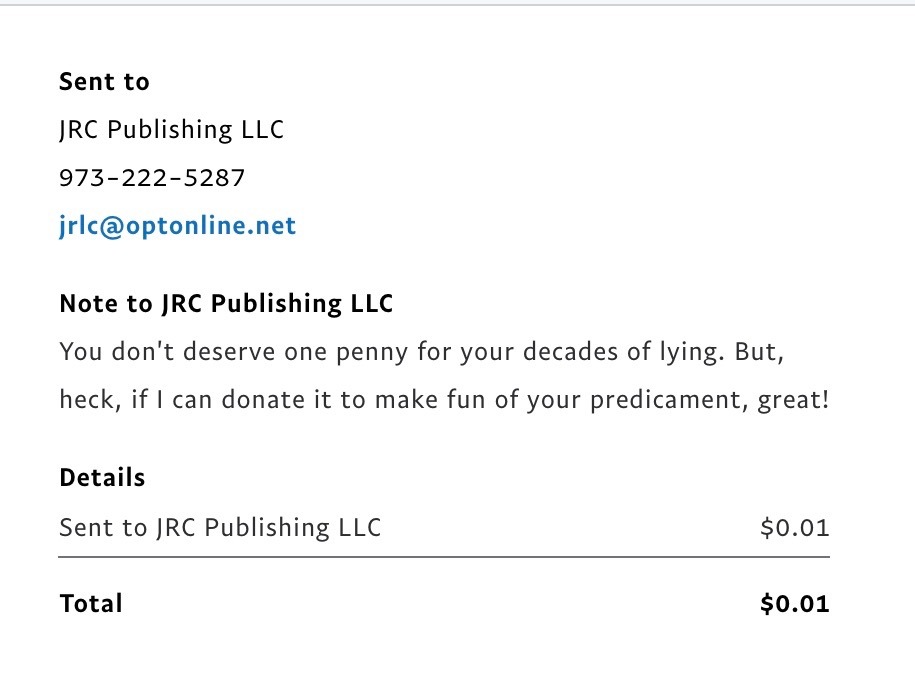915x677 pixels.
Task: Click the bold total amount $0.01
Action: [794, 604]
